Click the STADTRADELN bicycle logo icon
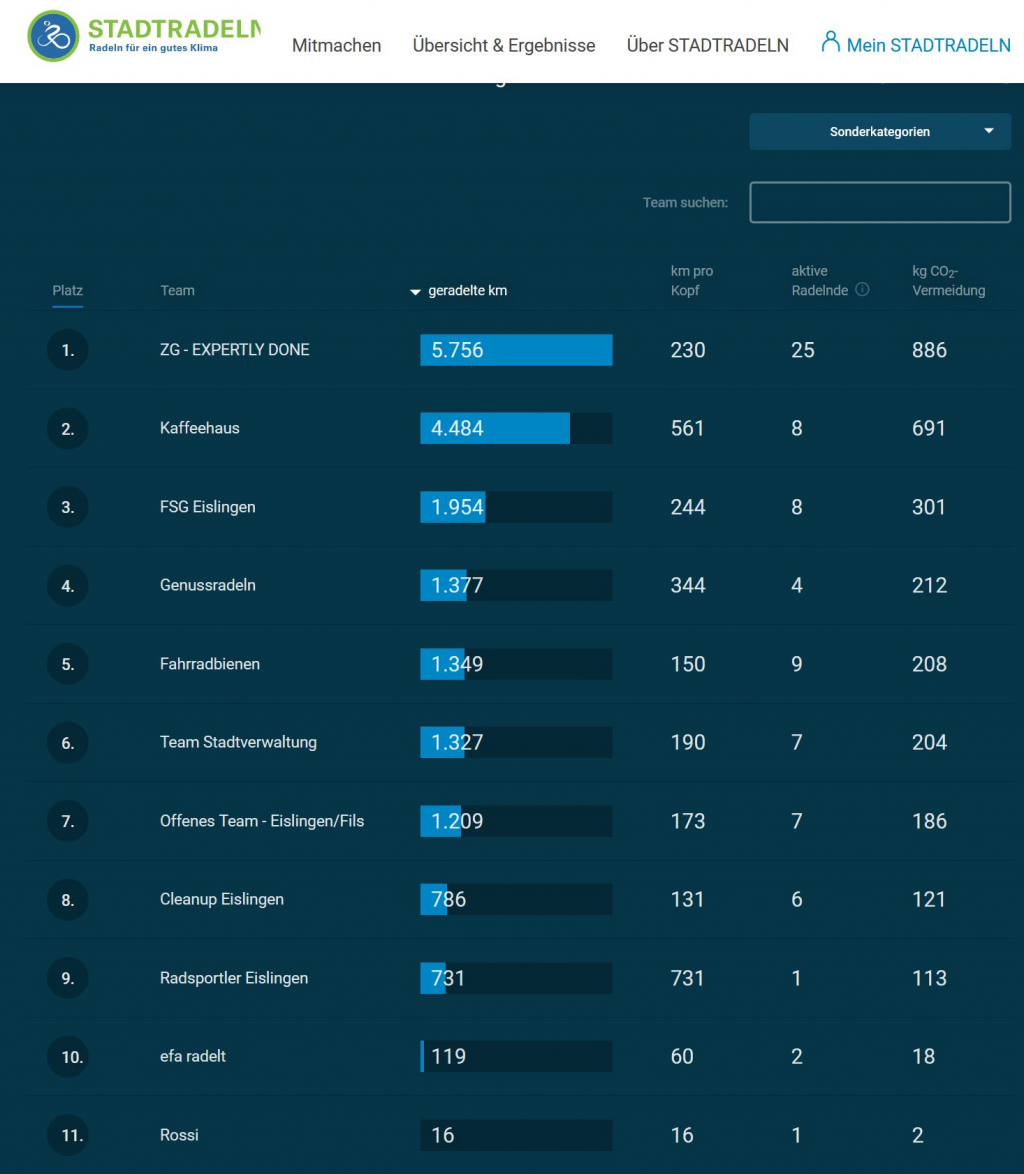 coord(53,37)
